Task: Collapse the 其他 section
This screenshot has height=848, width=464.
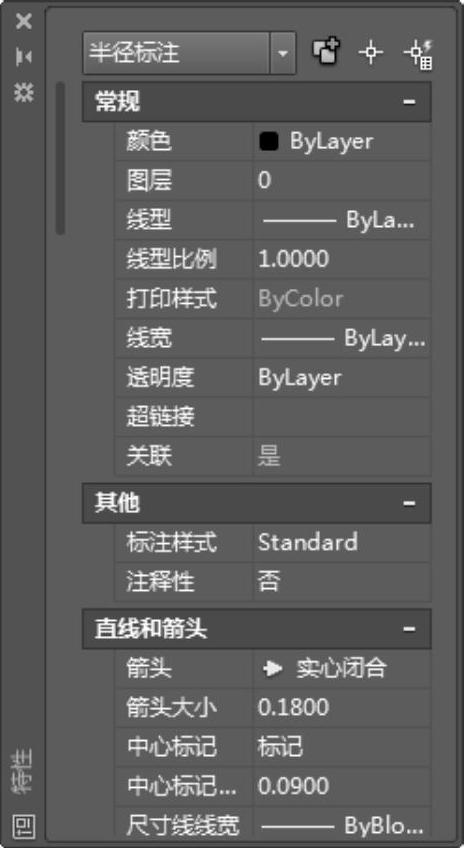Action: click(x=409, y=503)
